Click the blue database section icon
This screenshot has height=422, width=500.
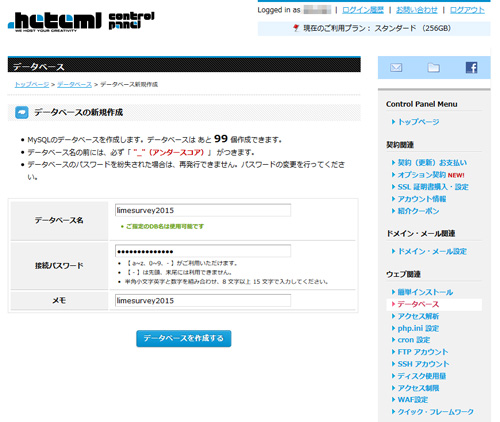pyautogui.click(x=22, y=113)
